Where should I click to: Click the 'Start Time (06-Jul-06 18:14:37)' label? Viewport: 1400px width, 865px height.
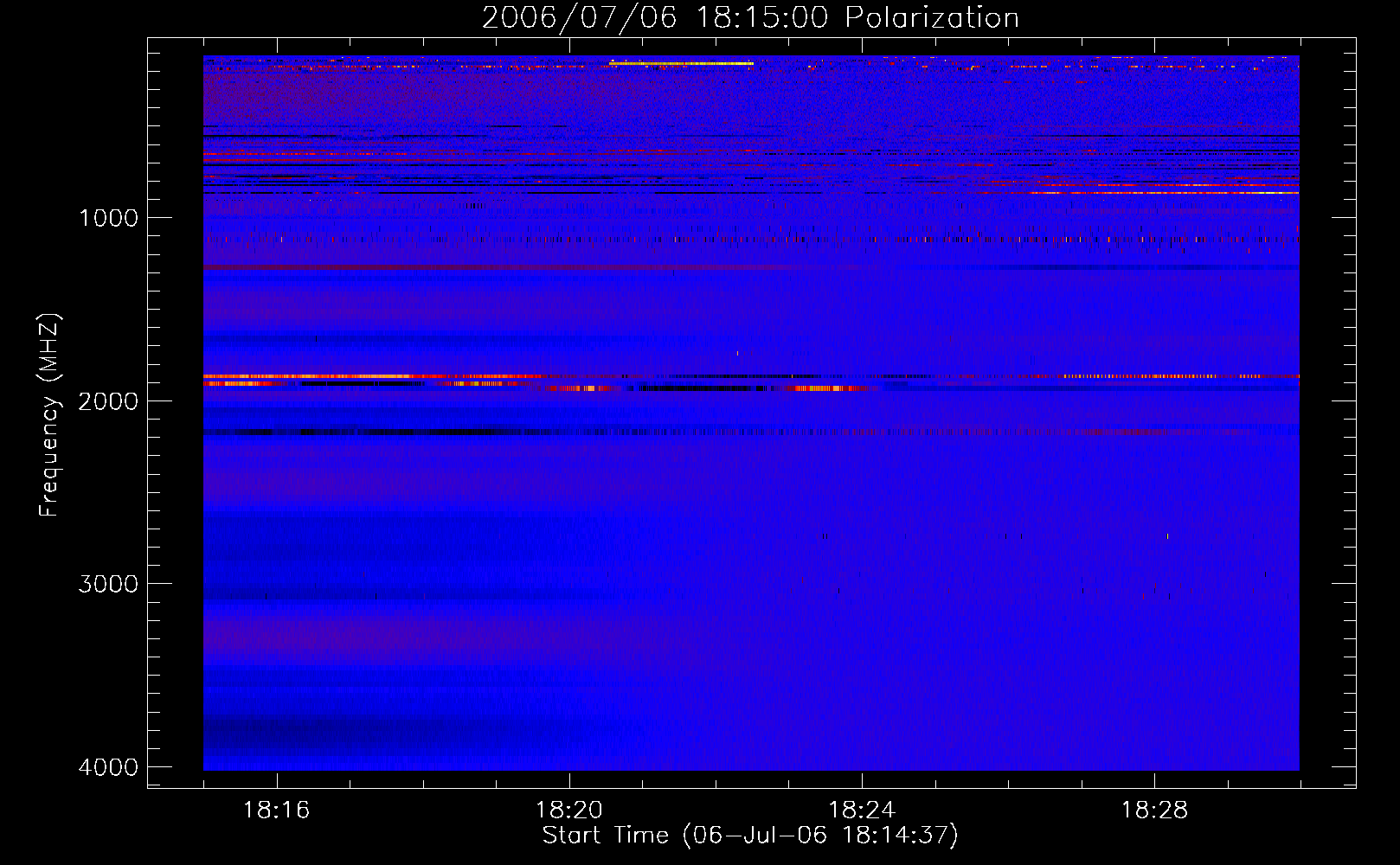(x=750, y=836)
